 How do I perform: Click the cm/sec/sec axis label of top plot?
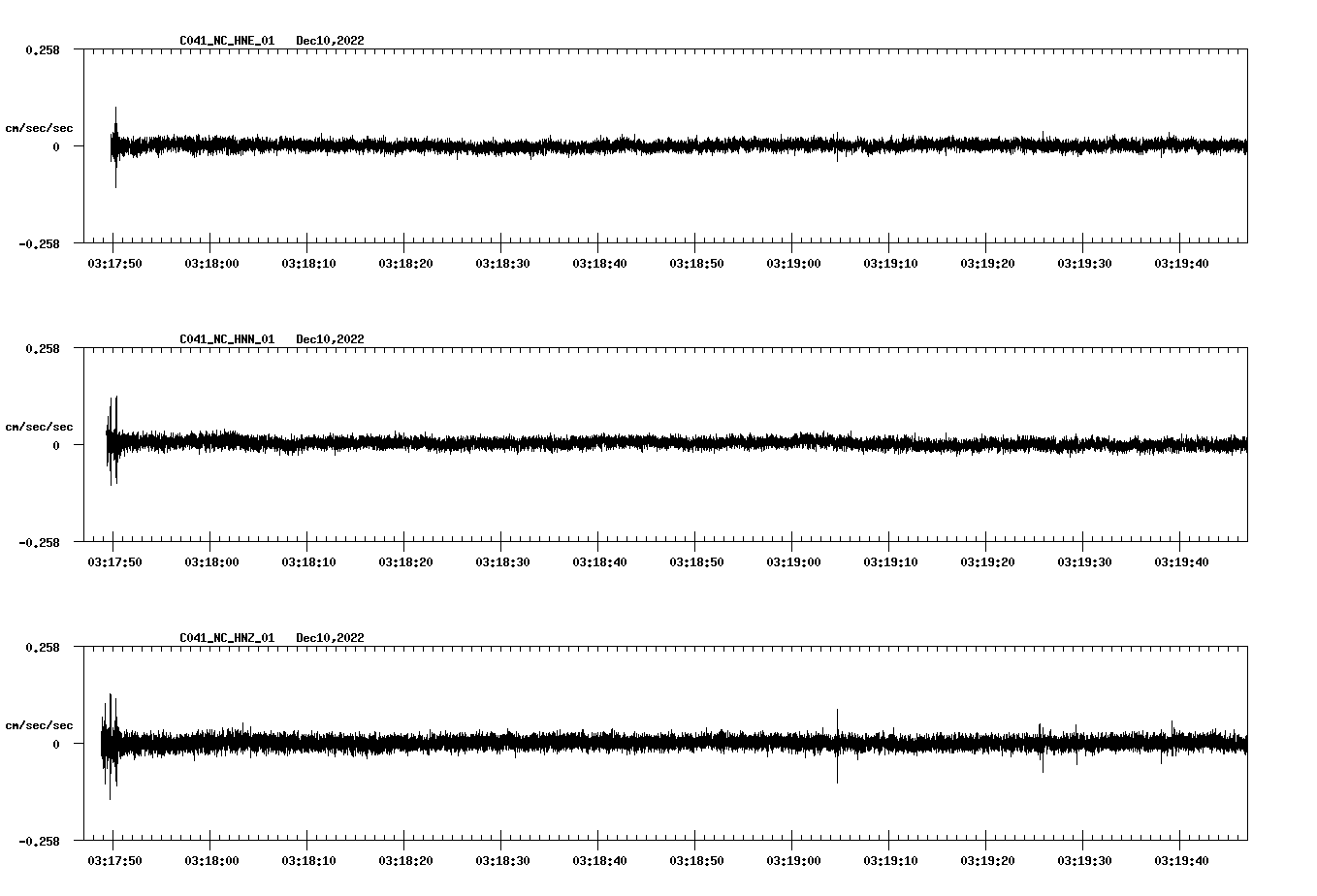[x=39, y=126]
